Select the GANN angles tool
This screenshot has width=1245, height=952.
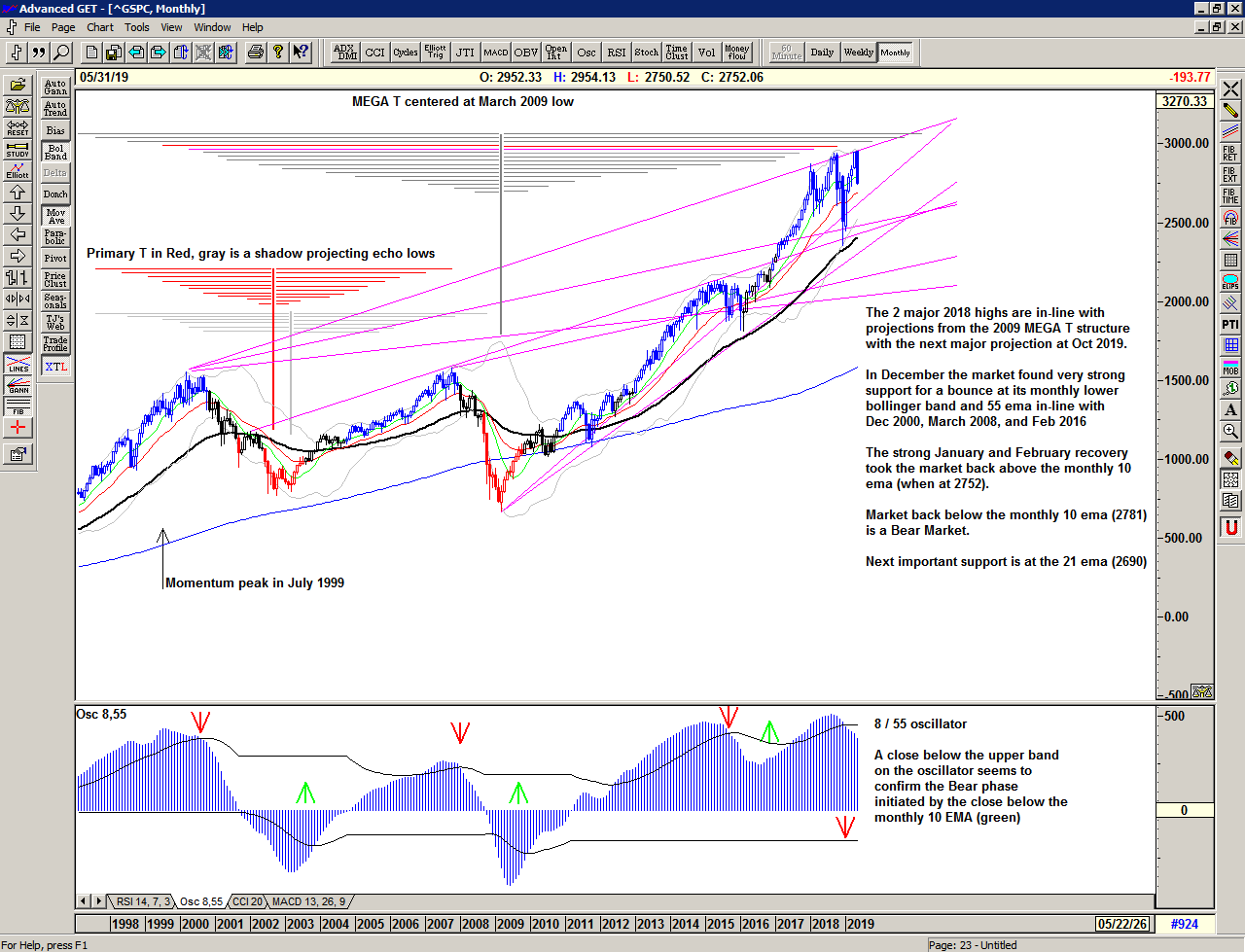tap(18, 384)
